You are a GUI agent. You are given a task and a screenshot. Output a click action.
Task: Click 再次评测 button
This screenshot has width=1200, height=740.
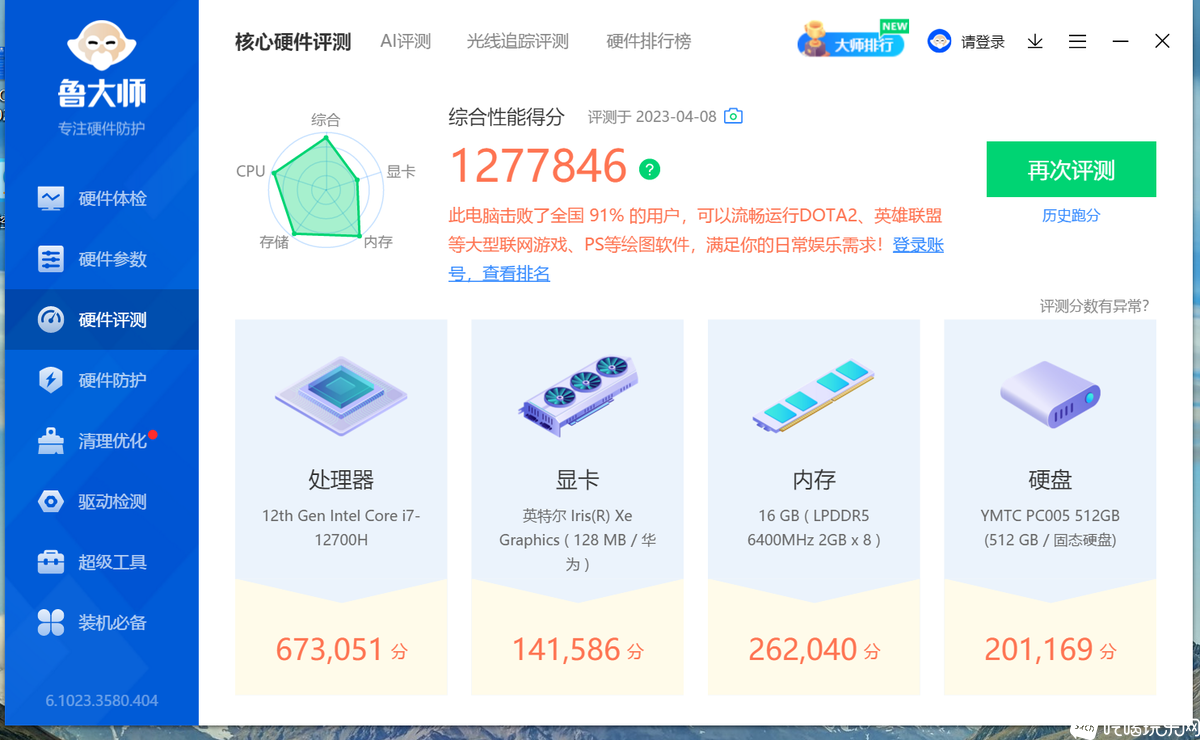tap(1071, 170)
